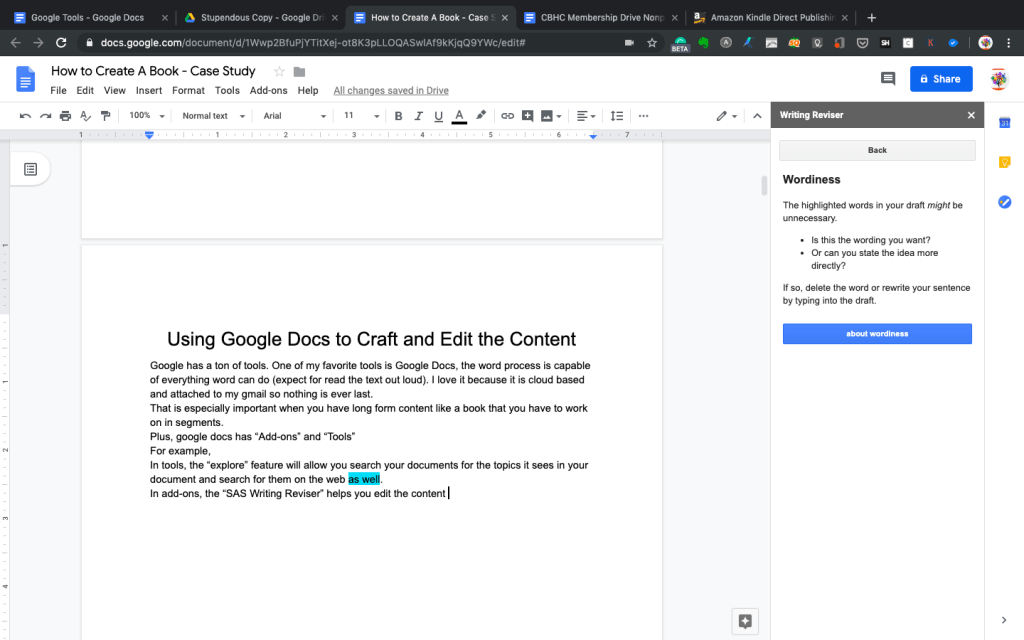This screenshot has width=1024, height=640.
Task: Open the document outline icon
Action: (31, 169)
